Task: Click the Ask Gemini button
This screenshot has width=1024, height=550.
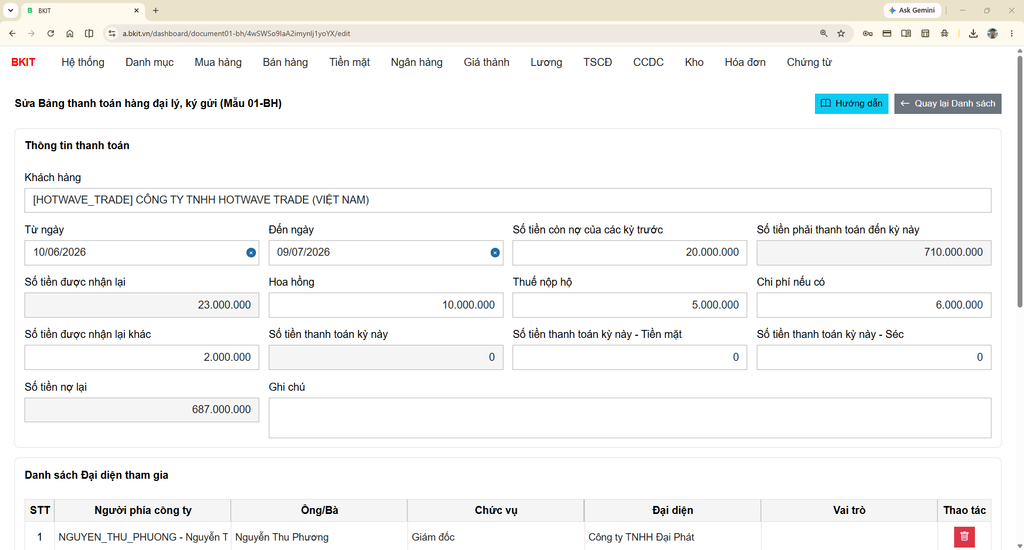Action: [912, 10]
